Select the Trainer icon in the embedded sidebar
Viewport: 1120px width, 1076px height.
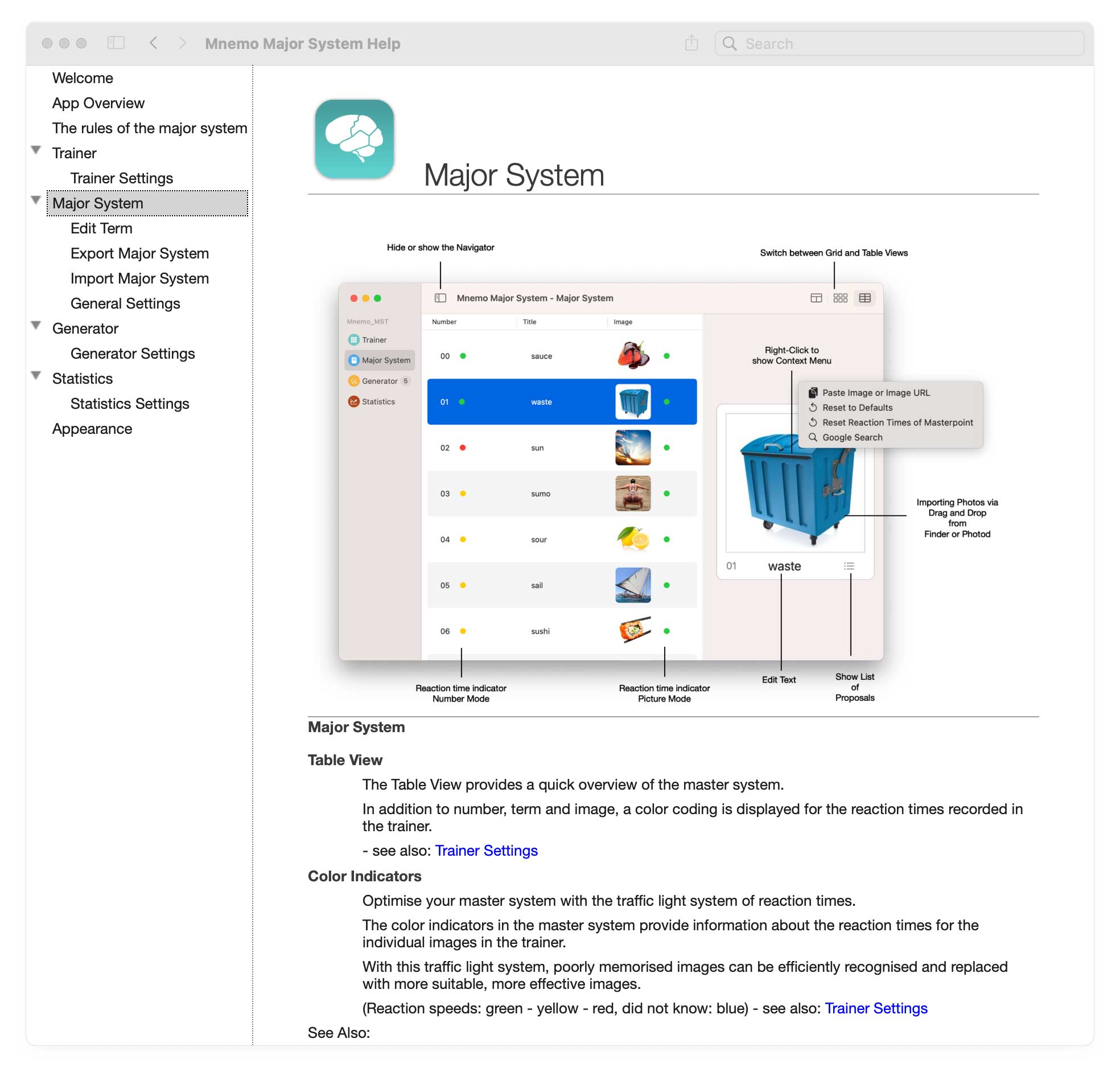coord(354,340)
